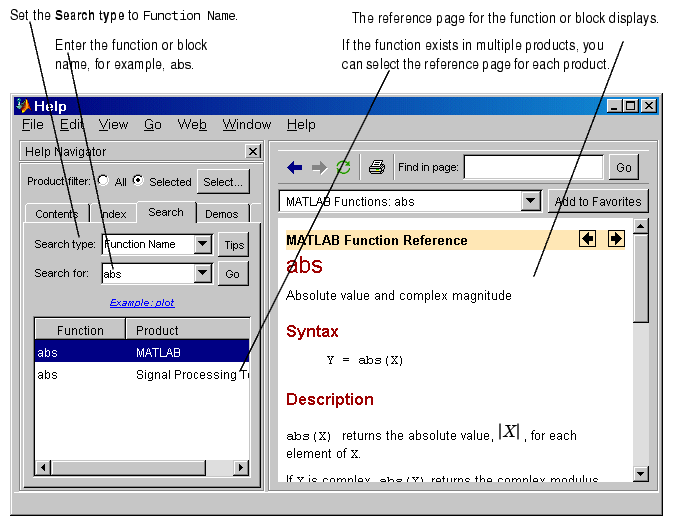Go back with the blue arrow
The height and width of the screenshot is (527, 674).
(x=295, y=167)
